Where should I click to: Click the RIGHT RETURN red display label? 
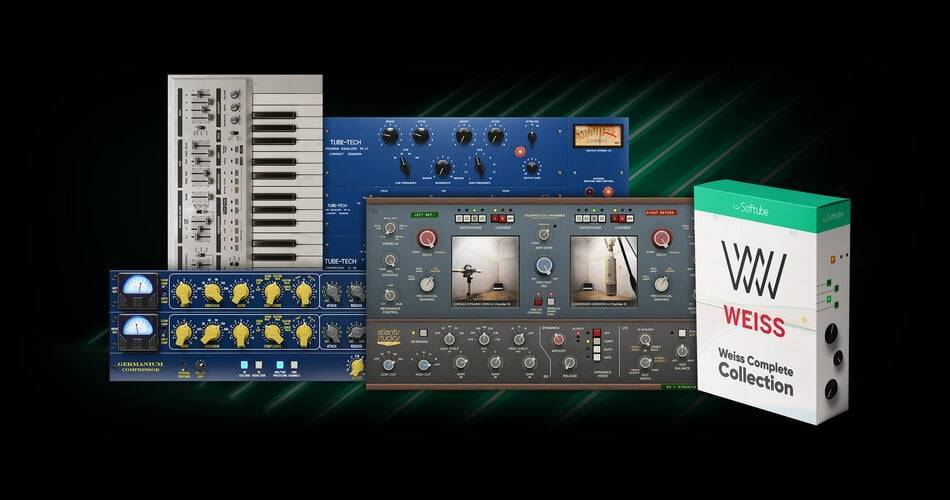coord(660,215)
